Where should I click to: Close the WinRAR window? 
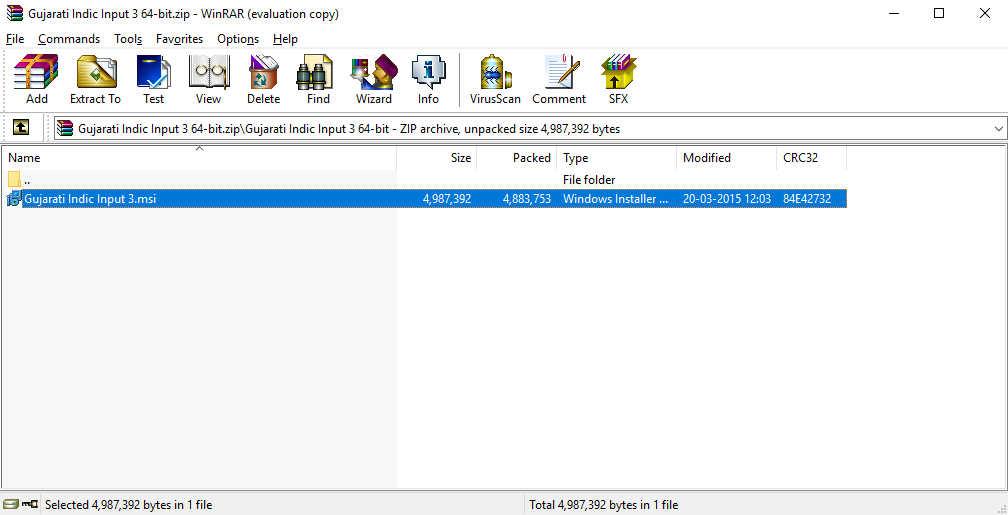[985, 14]
